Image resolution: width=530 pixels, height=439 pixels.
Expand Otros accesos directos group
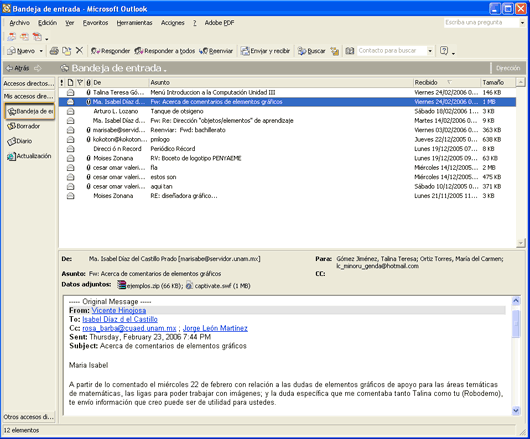pyautogui.click(x=29, y=417)
